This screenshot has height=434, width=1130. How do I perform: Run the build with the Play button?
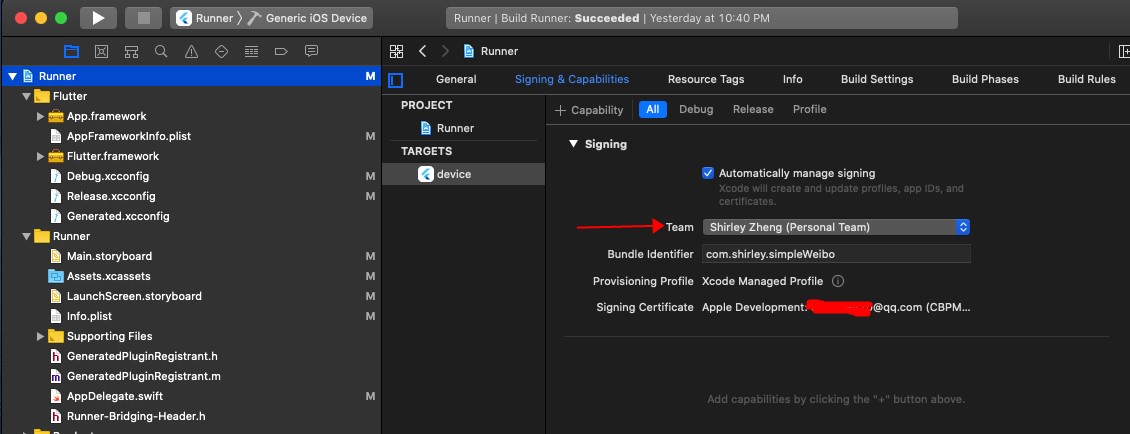[x=98, y=18]
